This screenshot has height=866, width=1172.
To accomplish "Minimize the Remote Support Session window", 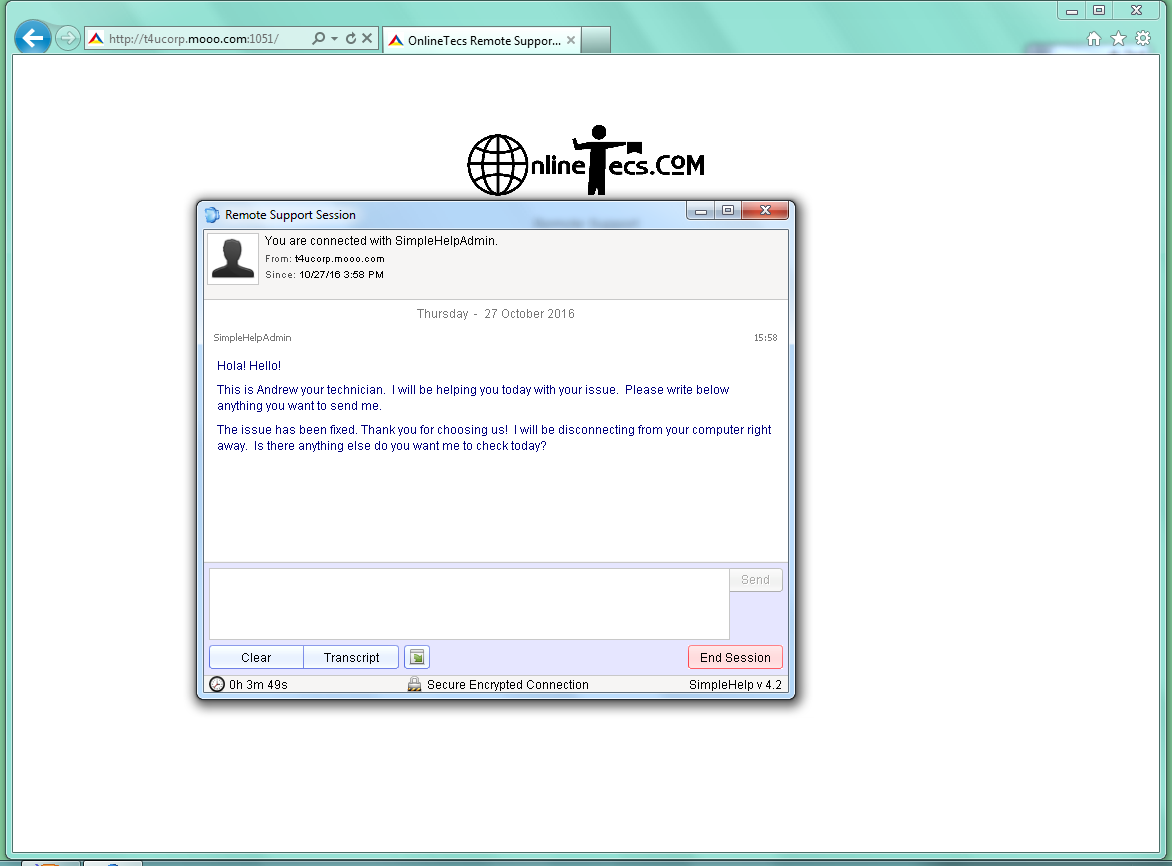I will pyautogui.click(x=700, y=211).
